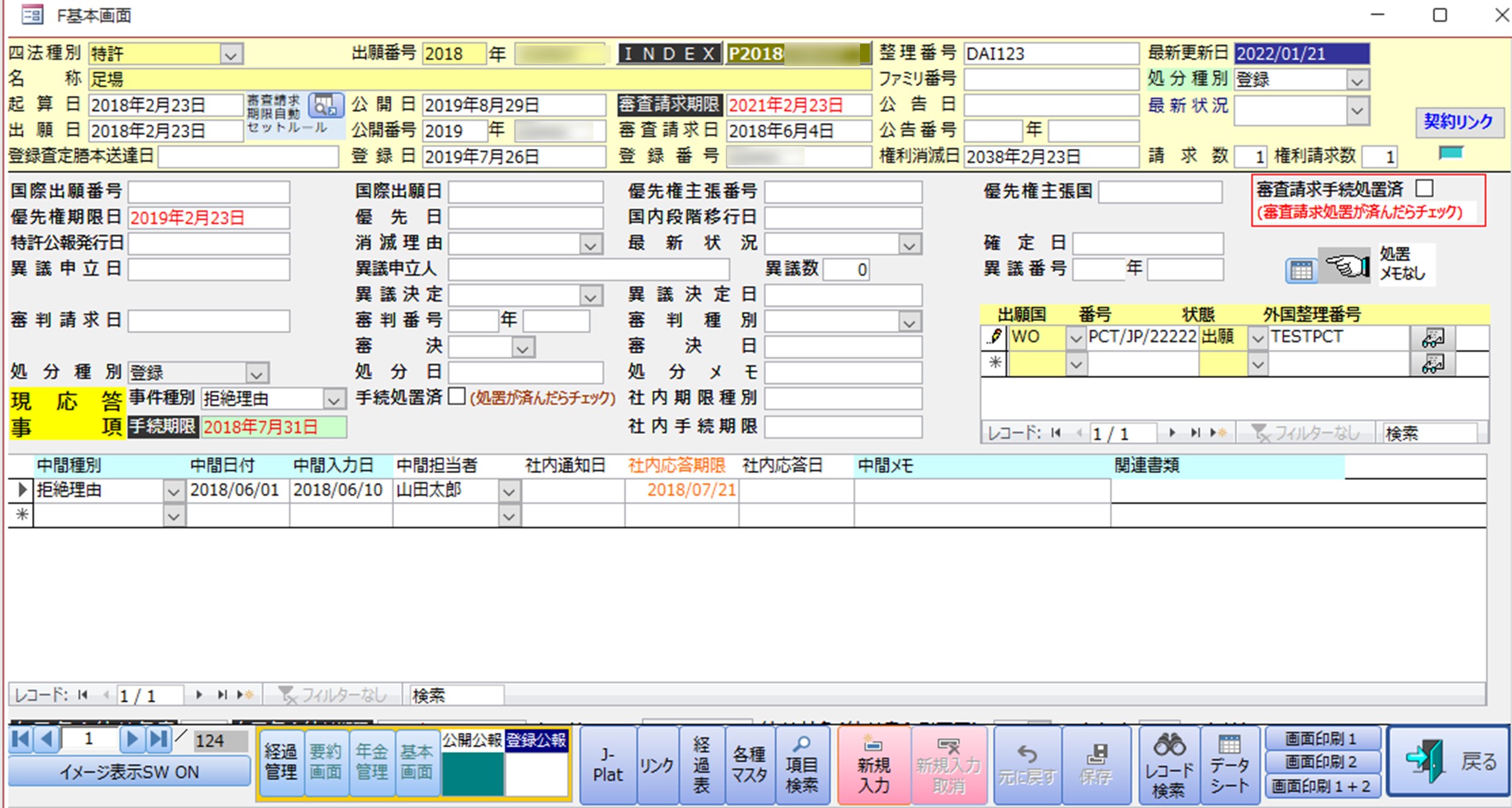This screenshot has height=808, width=1512.
Task: Click the 検索 box in intermediate subform navigator
Action: pos(457,695)
